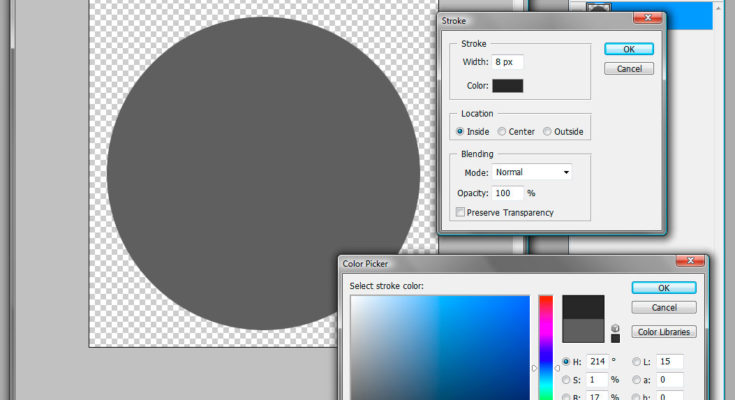Image resolution: width=735 pixels, height=400 pixels.
Task: Pick a color in the blue color field
Action: [x=440, y=347]
